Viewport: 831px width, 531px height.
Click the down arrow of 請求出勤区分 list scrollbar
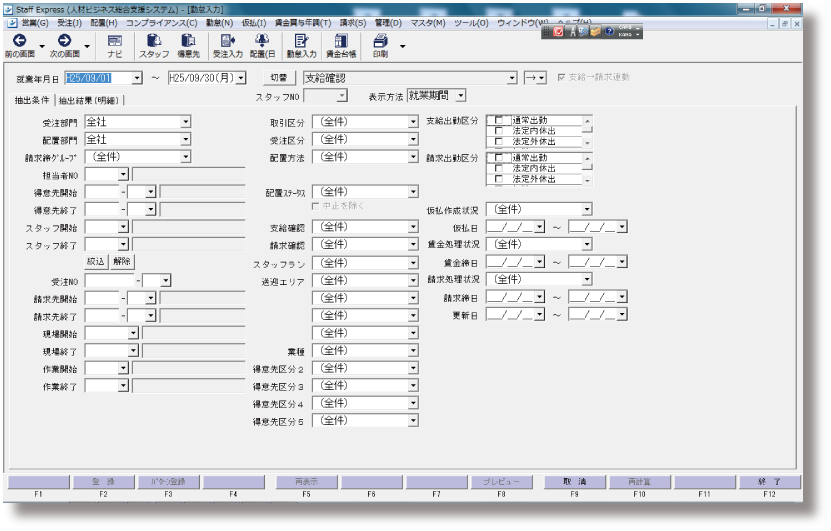(x=587, y=181)
